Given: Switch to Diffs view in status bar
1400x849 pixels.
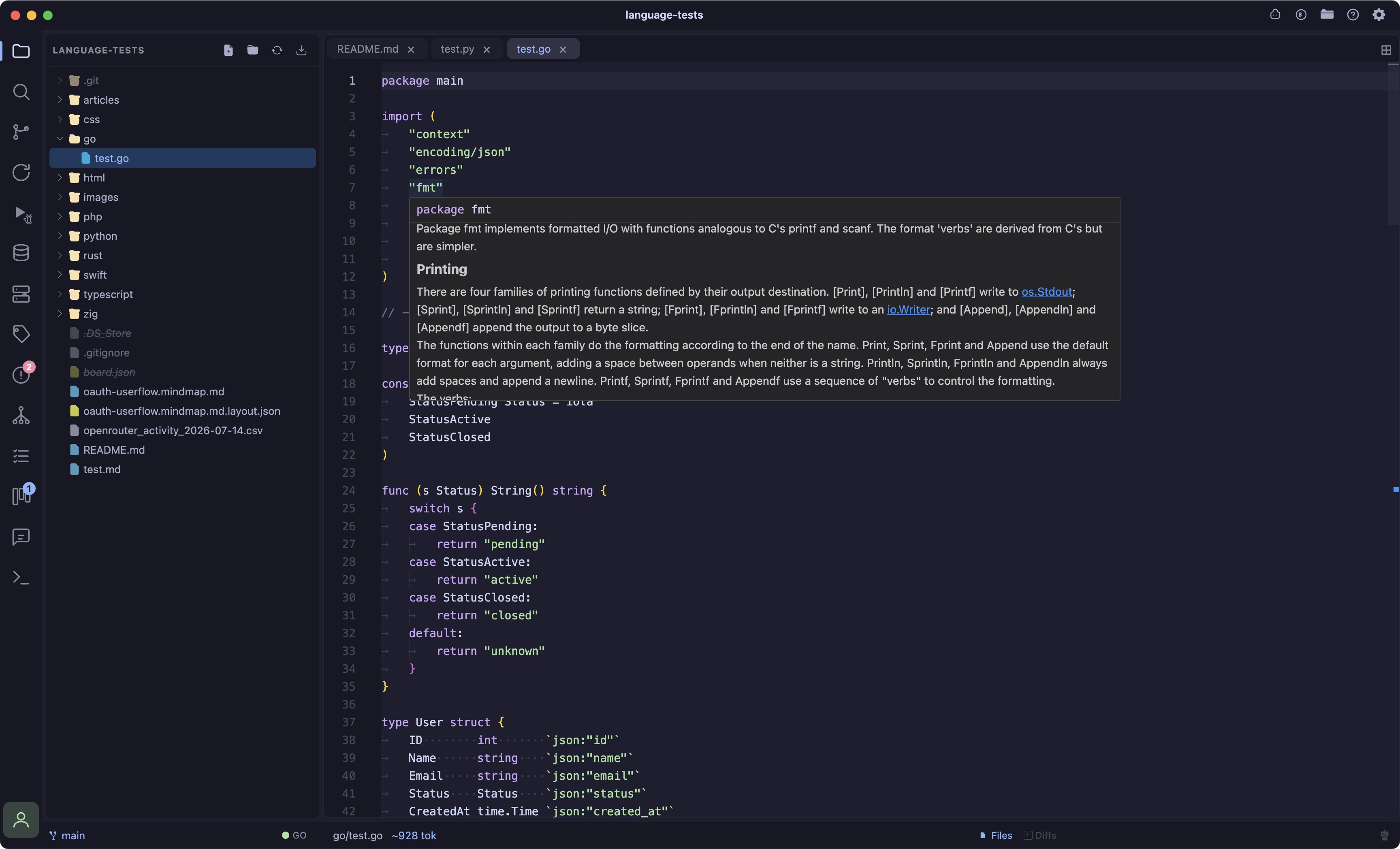Looking at the screenshot, I should (x=1040, y=835).
